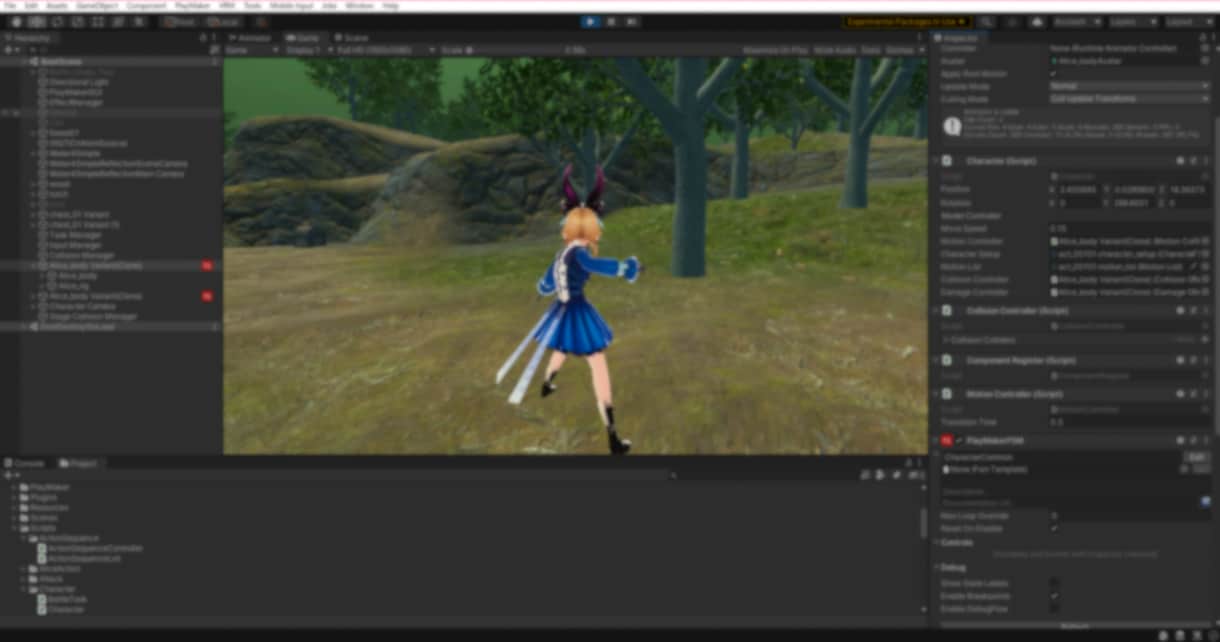Toggle Reset On Disable checkbox
The height and width of the screenshot is (642, 1220).
click(x=1054, y=528)
